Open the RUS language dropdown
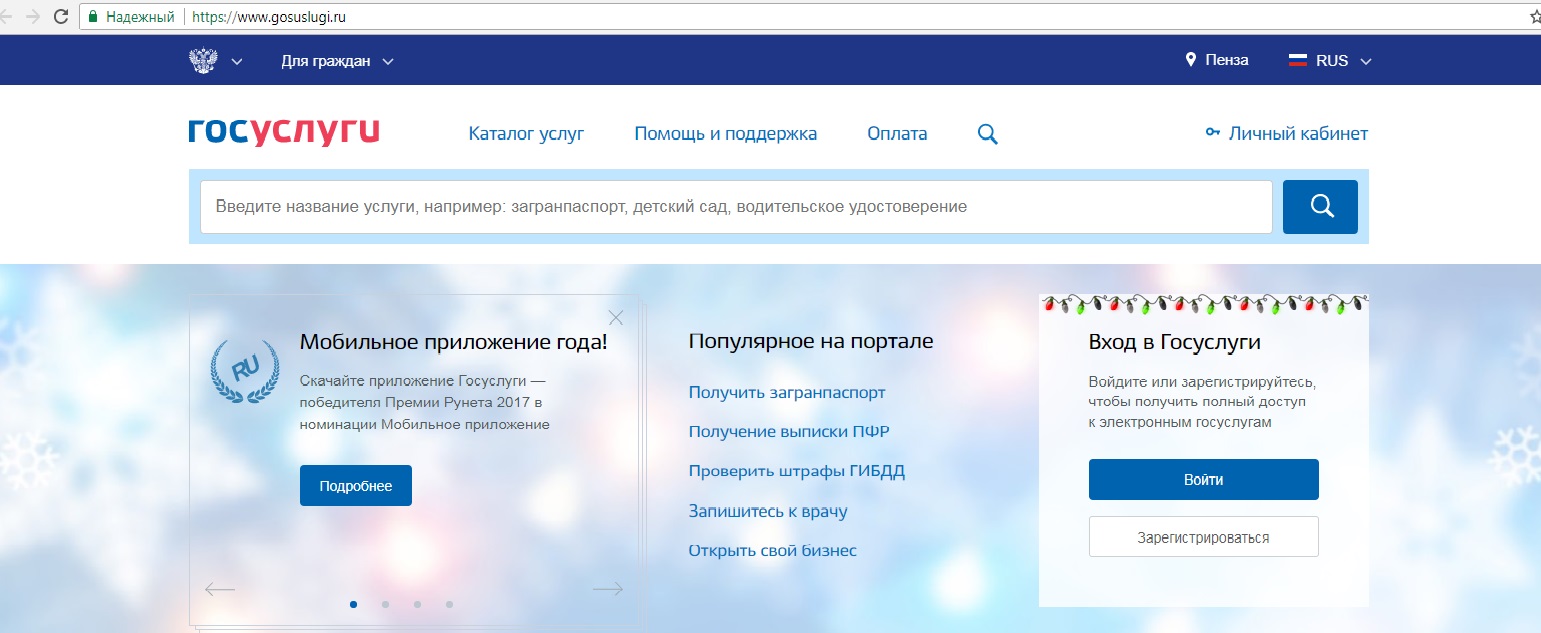1541x633 pixels. [x=1343, y=61]
